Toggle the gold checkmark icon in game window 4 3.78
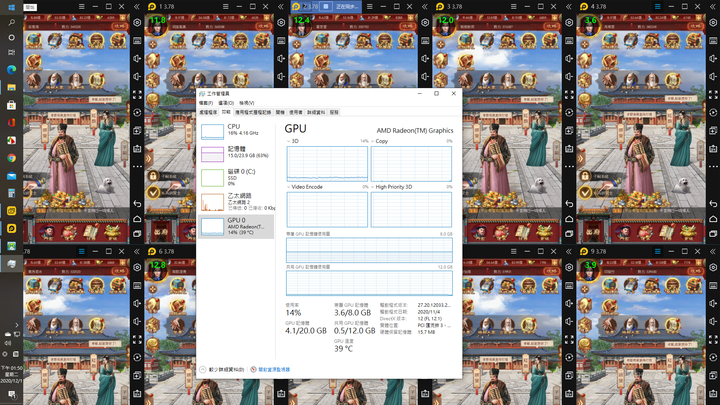 585,192
